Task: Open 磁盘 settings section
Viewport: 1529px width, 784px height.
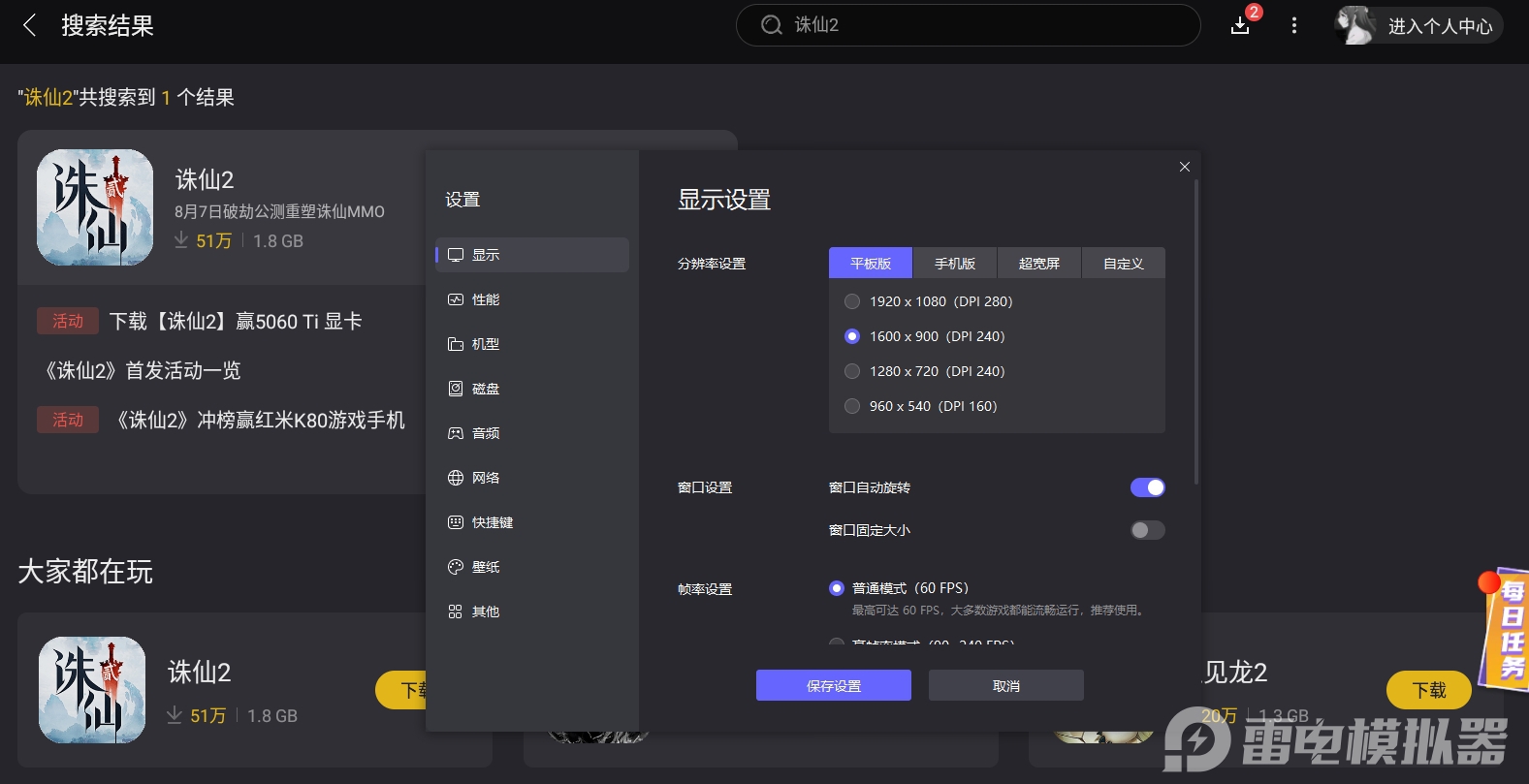Action: (x=532, y=389)
